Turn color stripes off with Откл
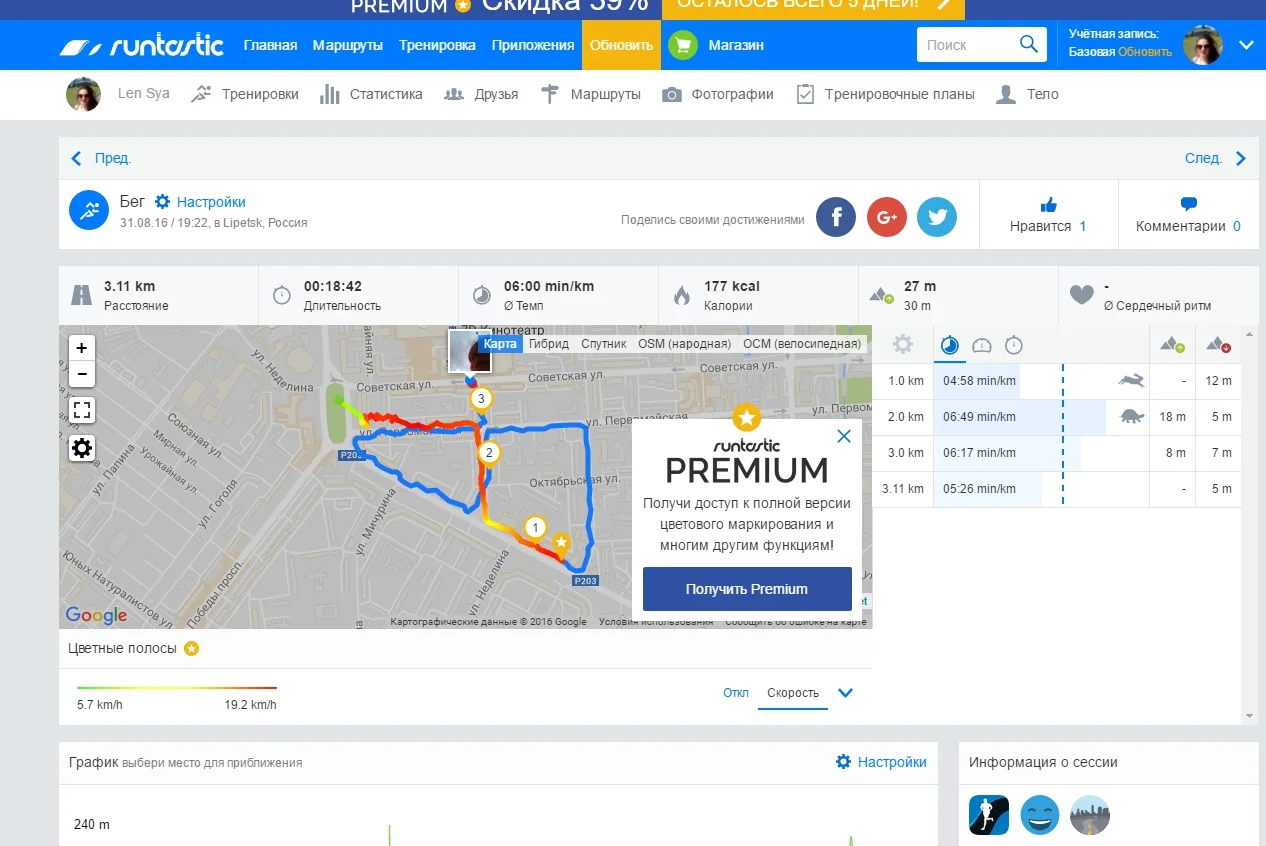Screen dimensions: 1266x846 pos(736,692)
